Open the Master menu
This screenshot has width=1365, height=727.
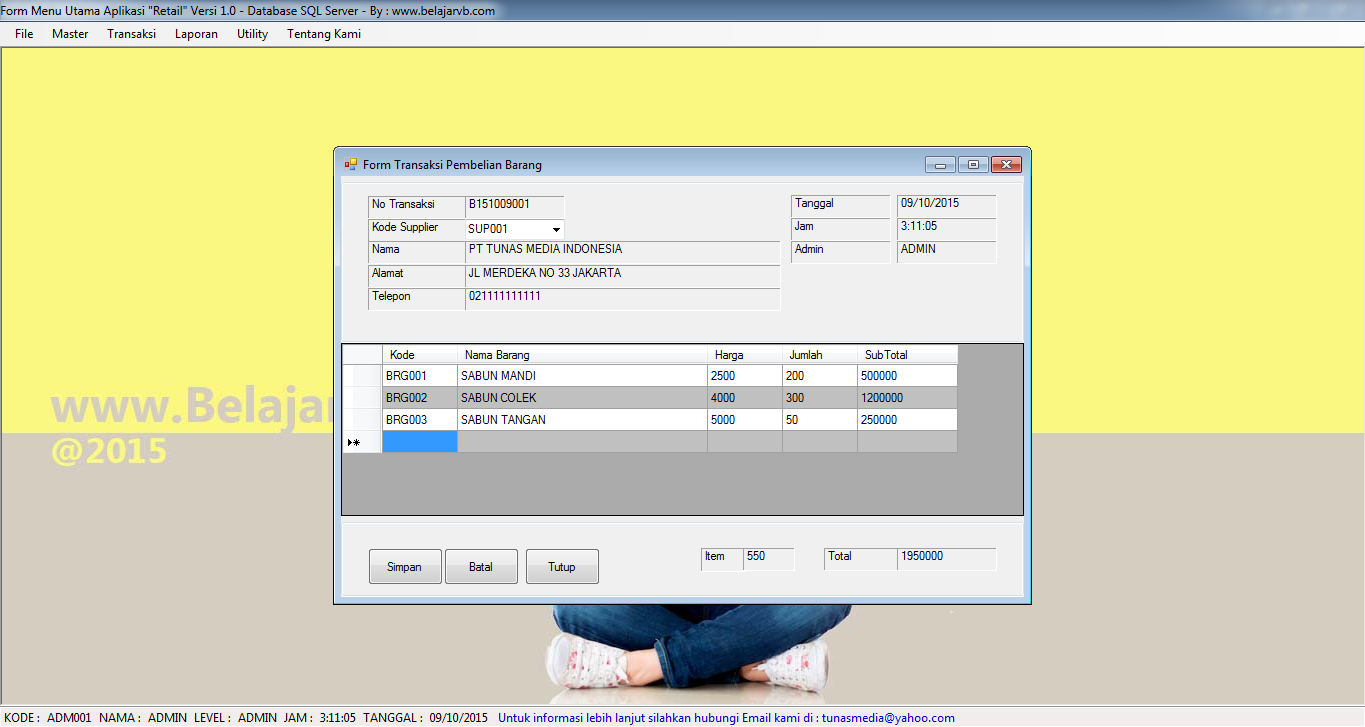tap(70, 34)
